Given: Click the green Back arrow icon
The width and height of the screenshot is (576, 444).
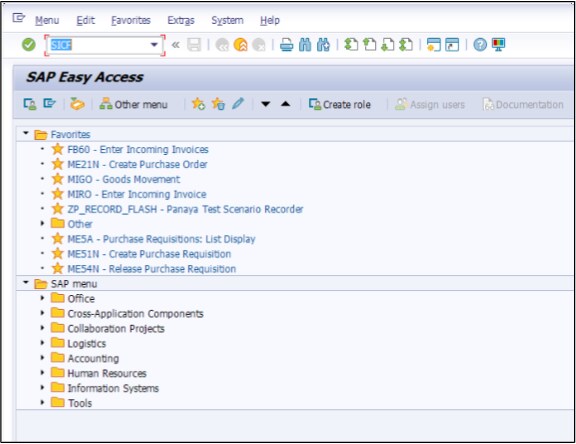Looking at the screenshot, I should (222, 45).
